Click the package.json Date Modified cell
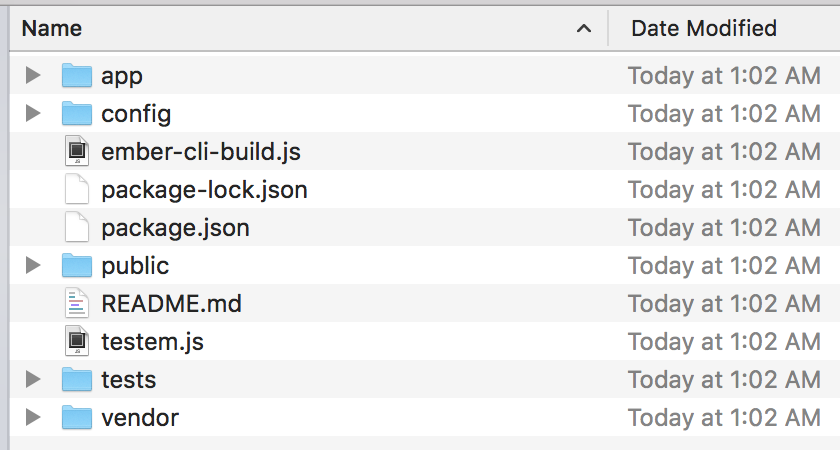 (724, 228)
